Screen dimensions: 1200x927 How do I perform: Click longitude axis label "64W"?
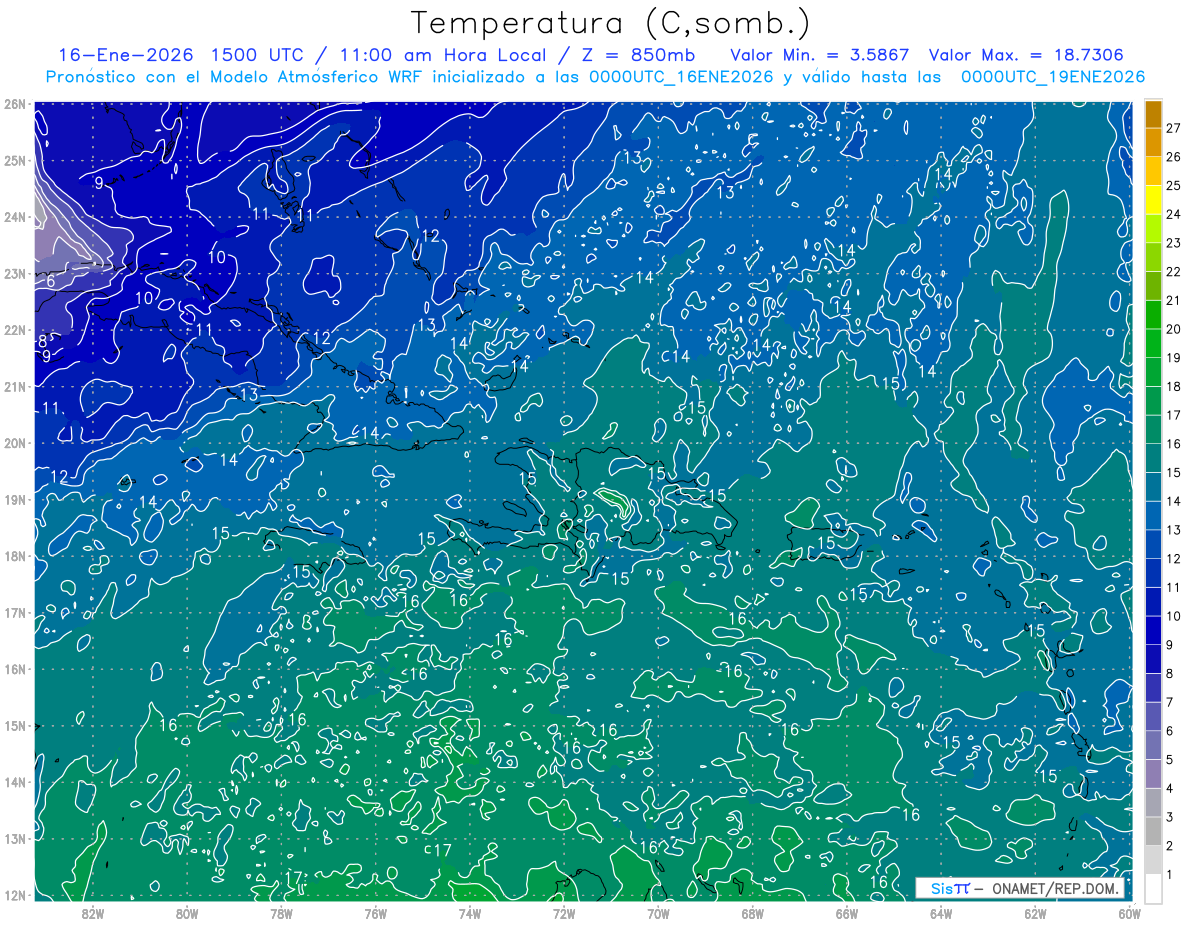(941, 913)
